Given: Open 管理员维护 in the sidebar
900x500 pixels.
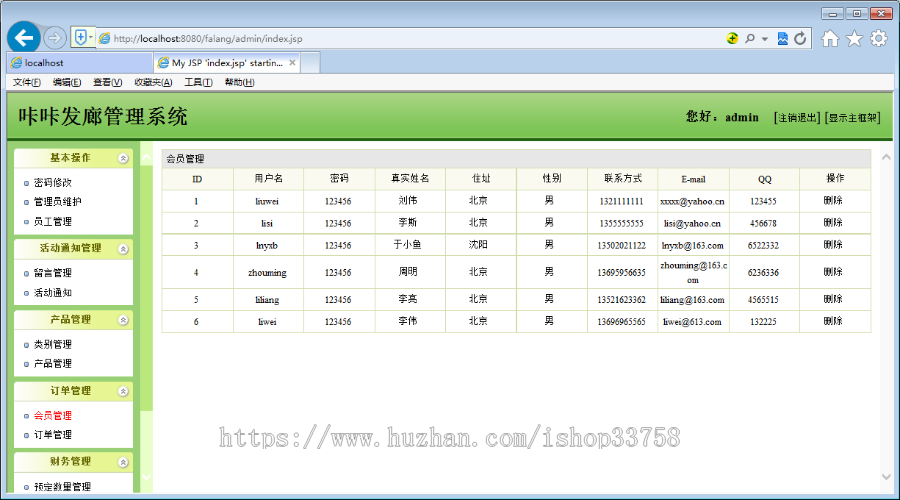Looking at the screenshot, I should point(57,201).
